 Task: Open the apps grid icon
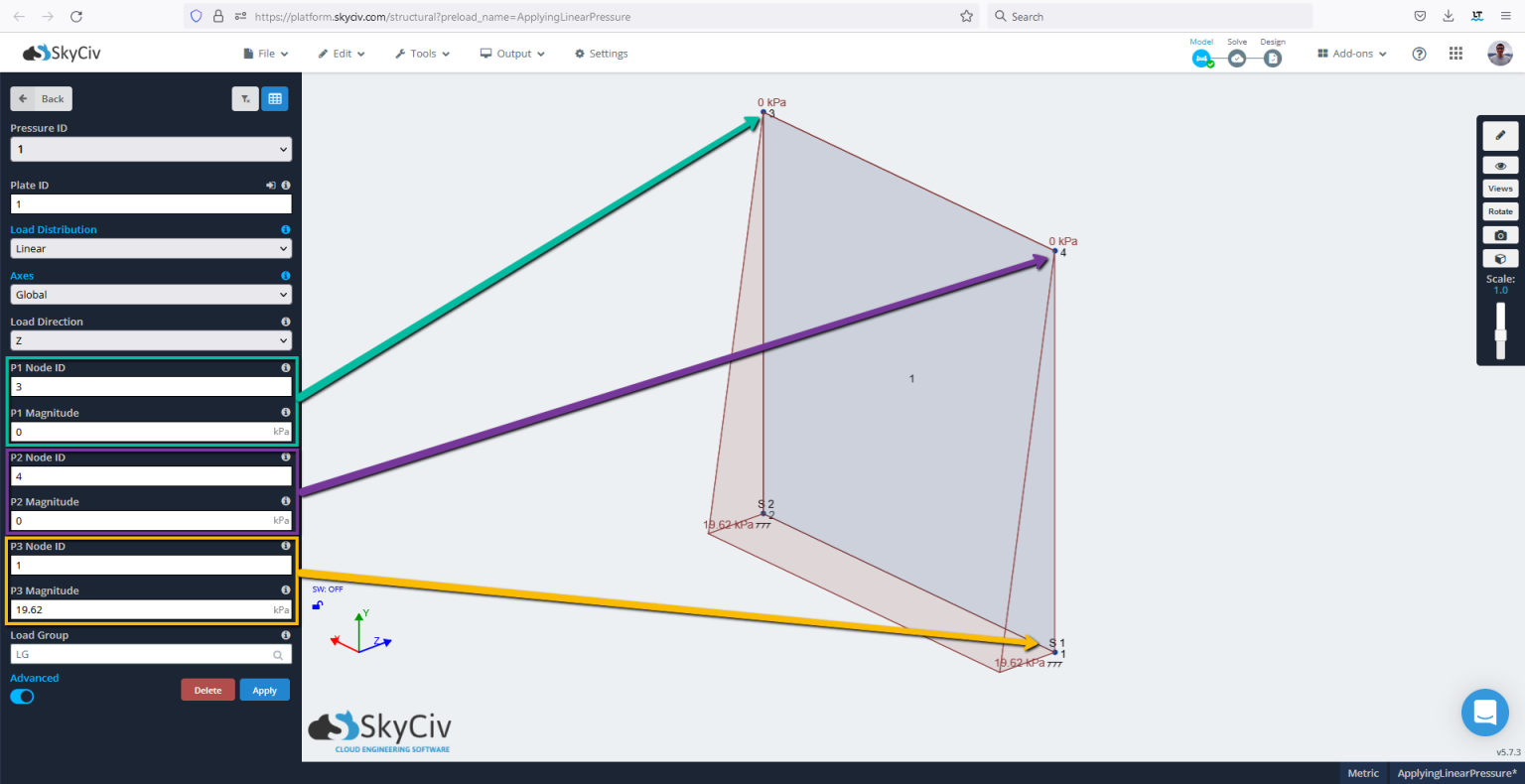pyautogui.click(x=1456, y=54)
